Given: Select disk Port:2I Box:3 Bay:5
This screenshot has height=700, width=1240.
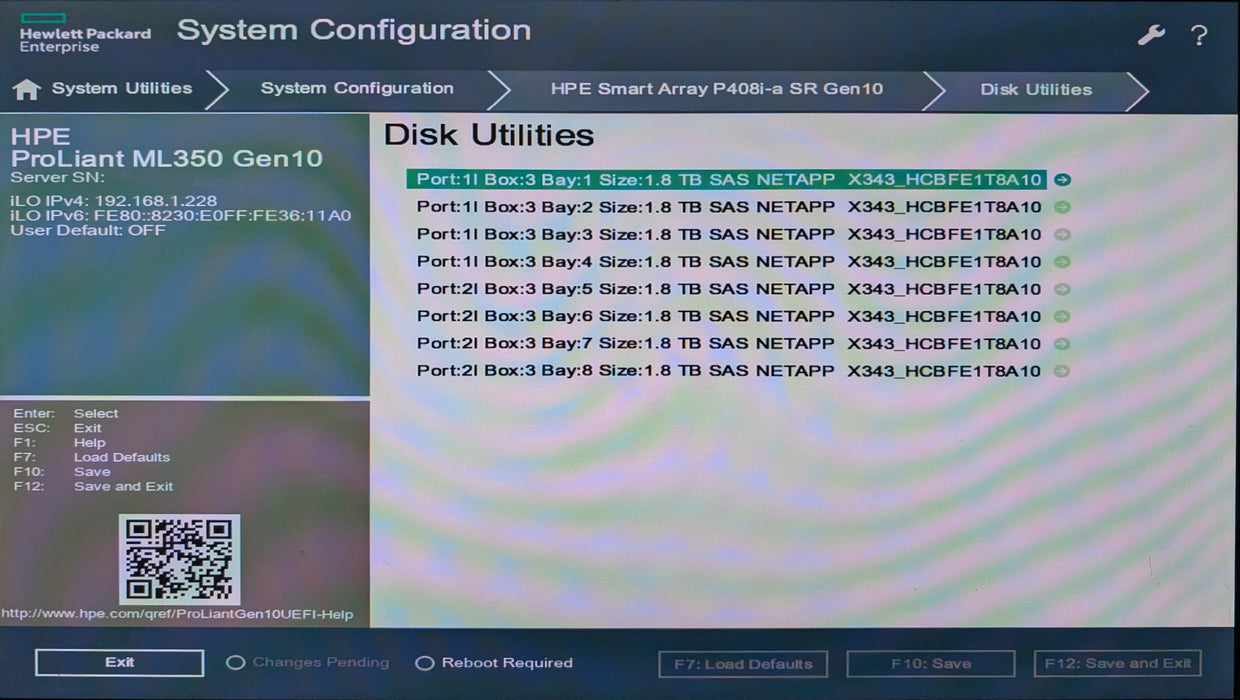Looking at the screenshot, I should tap(729, 289).
